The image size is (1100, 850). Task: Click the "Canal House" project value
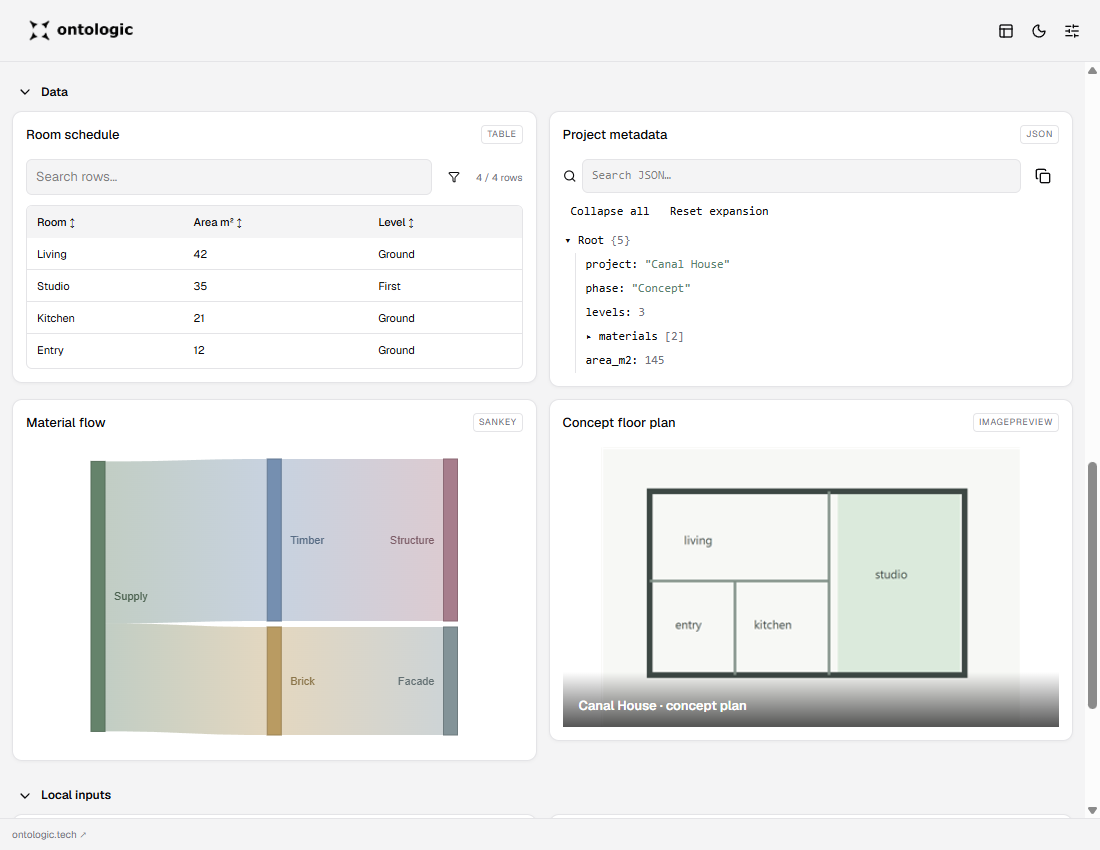(x=687, y=264)
